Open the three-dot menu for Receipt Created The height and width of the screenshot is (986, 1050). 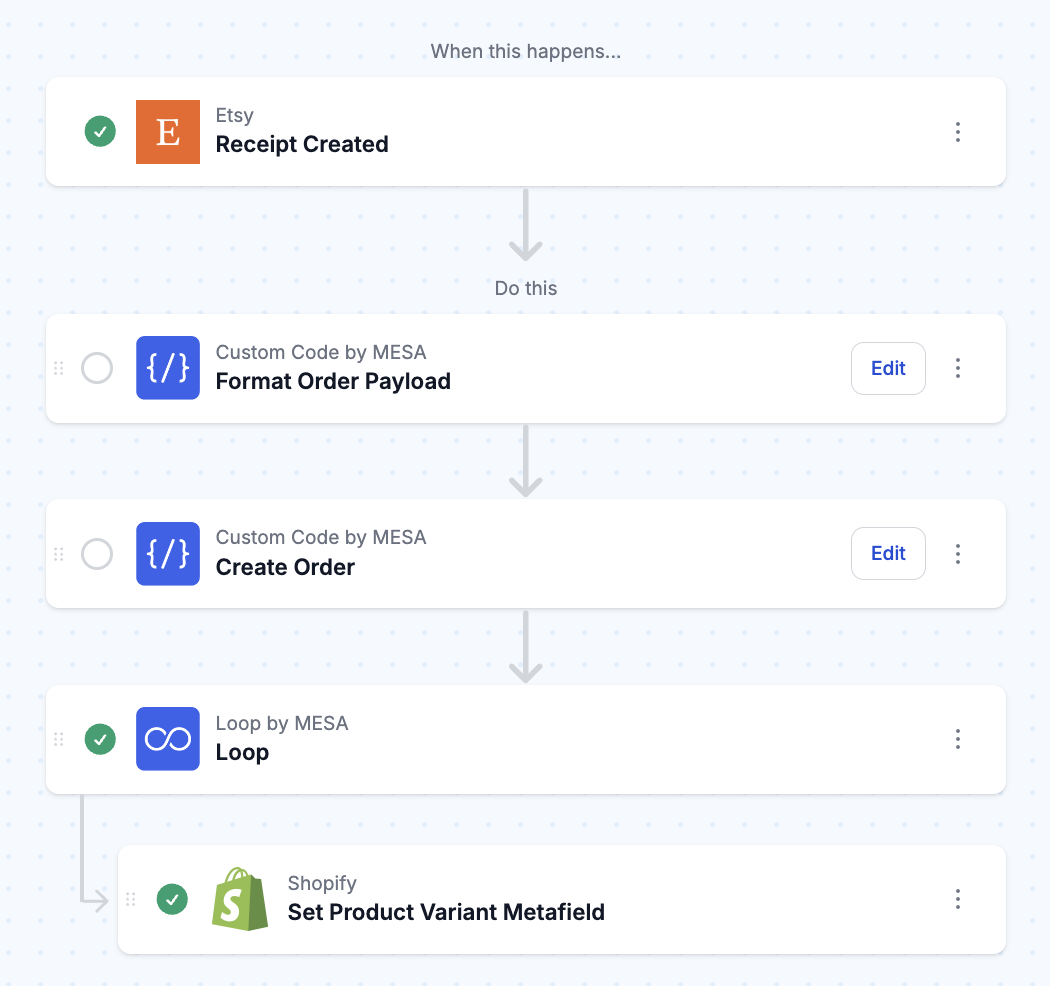point(958,132)
